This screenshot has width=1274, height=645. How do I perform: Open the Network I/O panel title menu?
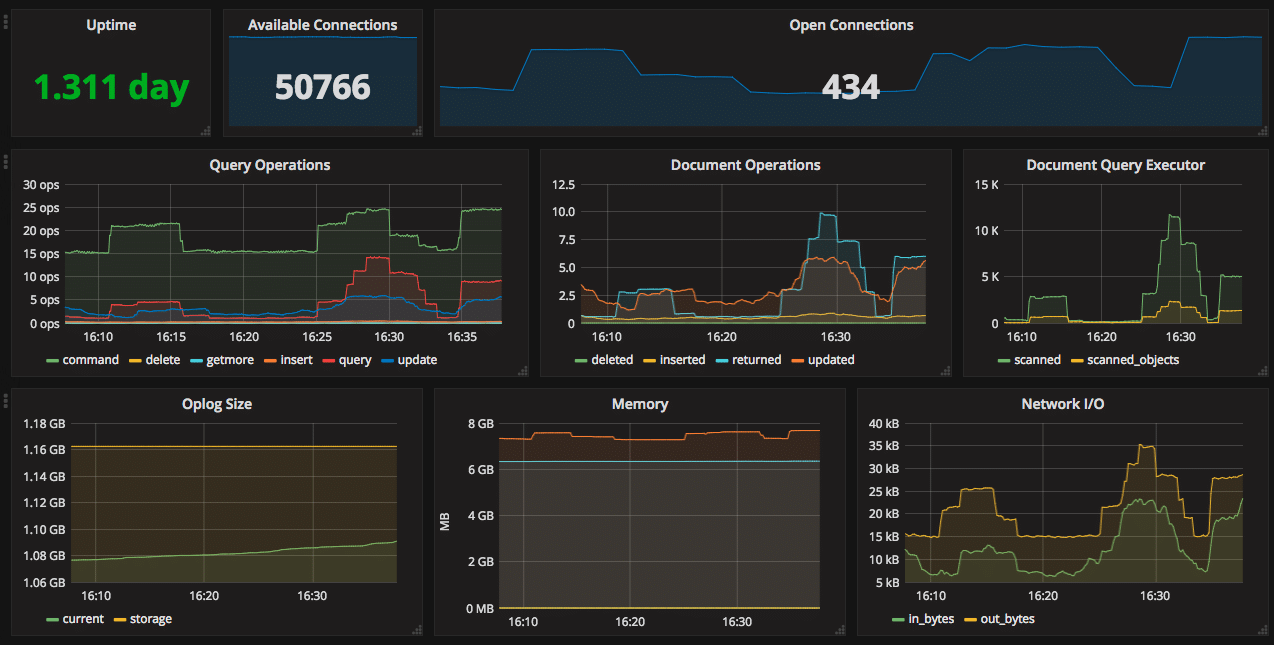pos(1063,403)
